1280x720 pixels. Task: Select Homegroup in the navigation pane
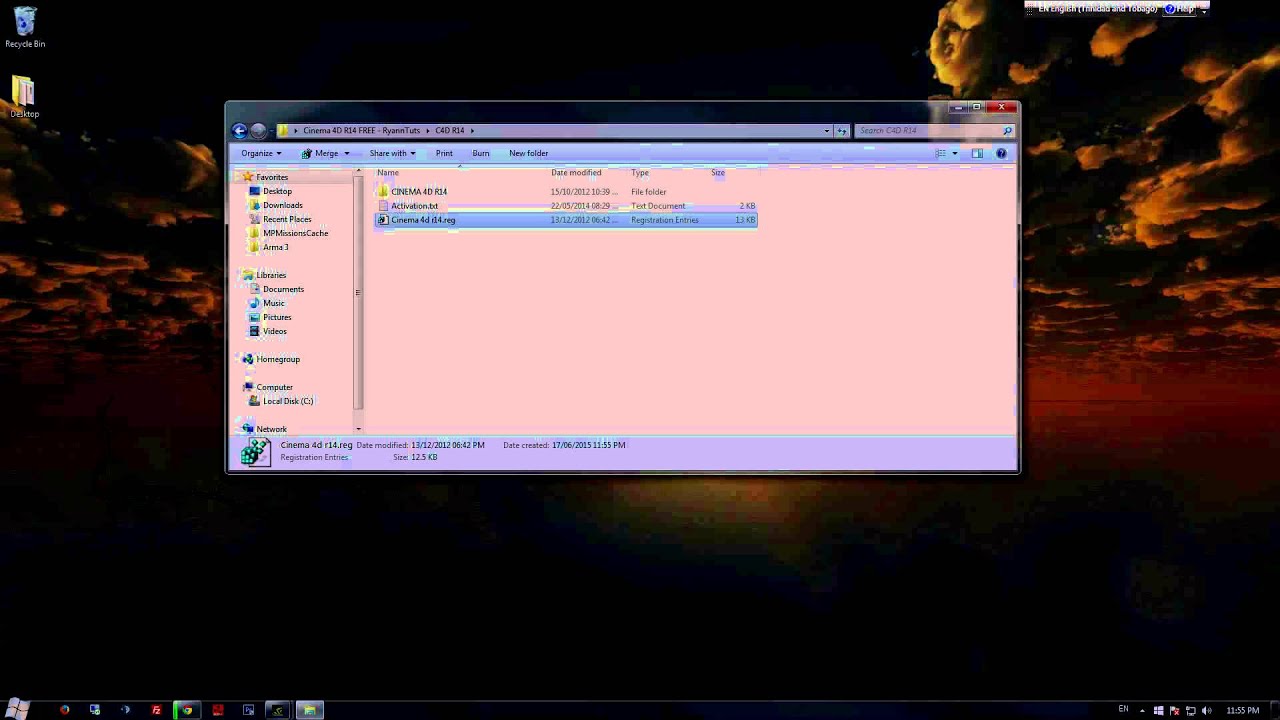pos(277,359)
